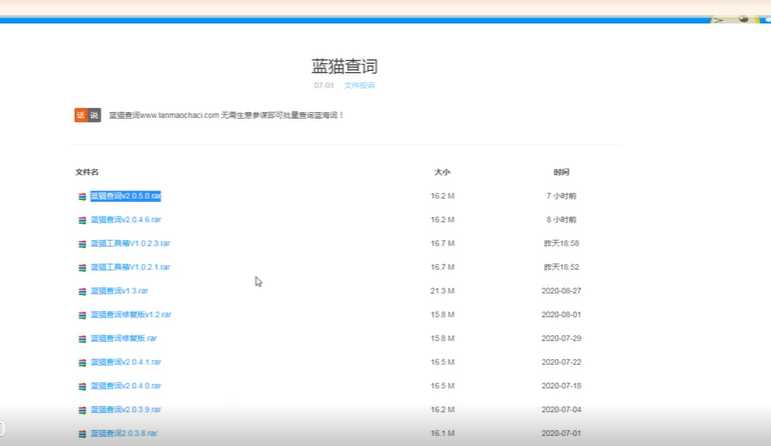This screenshot has width=771, height=446.
Task: Open the 蓝猫查词修复版v1.2.rar link
Action: pos(131,315)
